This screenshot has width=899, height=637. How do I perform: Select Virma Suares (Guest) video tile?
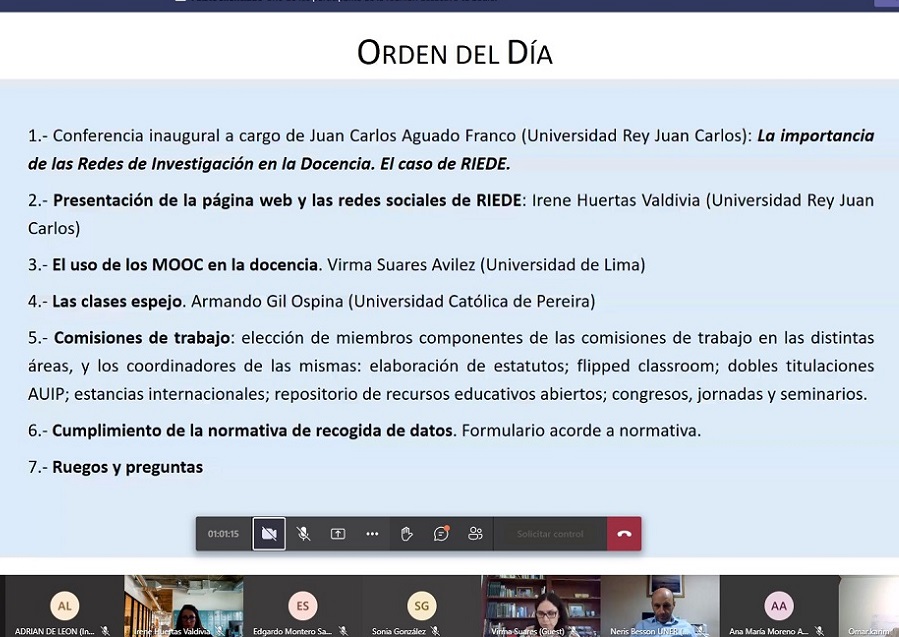click(541, 606)
